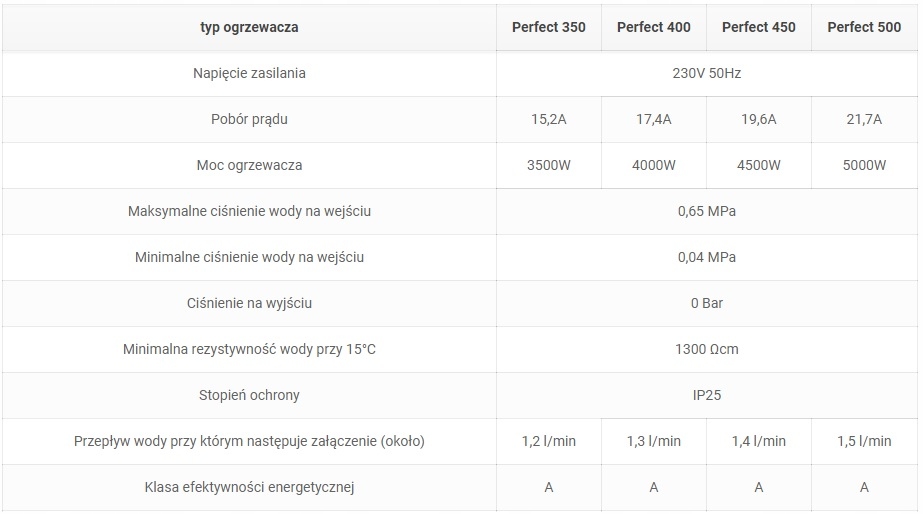Screen dimensions: 924x514
Task: Click the 4500W power cell
Action: (x=758, y=165)
